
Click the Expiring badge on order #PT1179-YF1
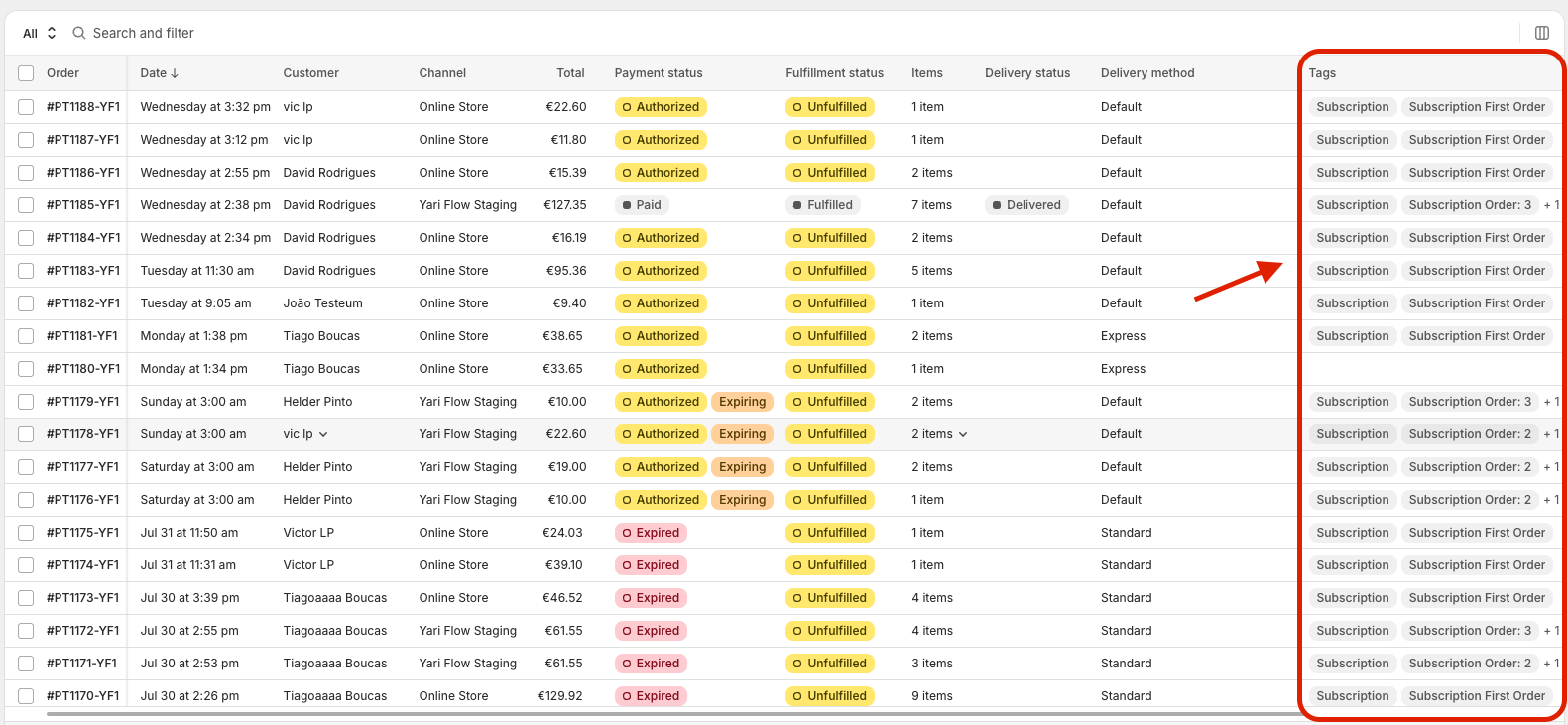click(x=743, y=402)
